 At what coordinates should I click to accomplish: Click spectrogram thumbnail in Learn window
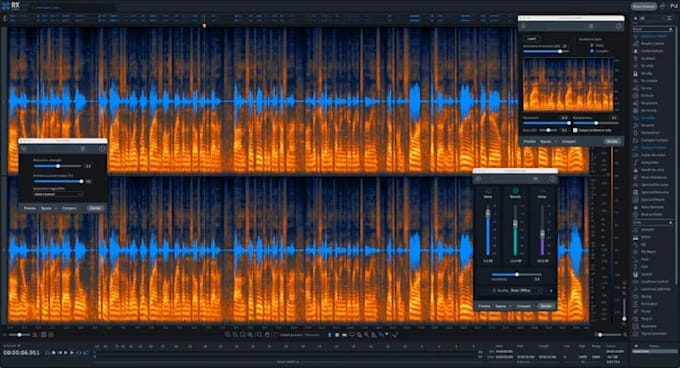click(x=568, y=85)
